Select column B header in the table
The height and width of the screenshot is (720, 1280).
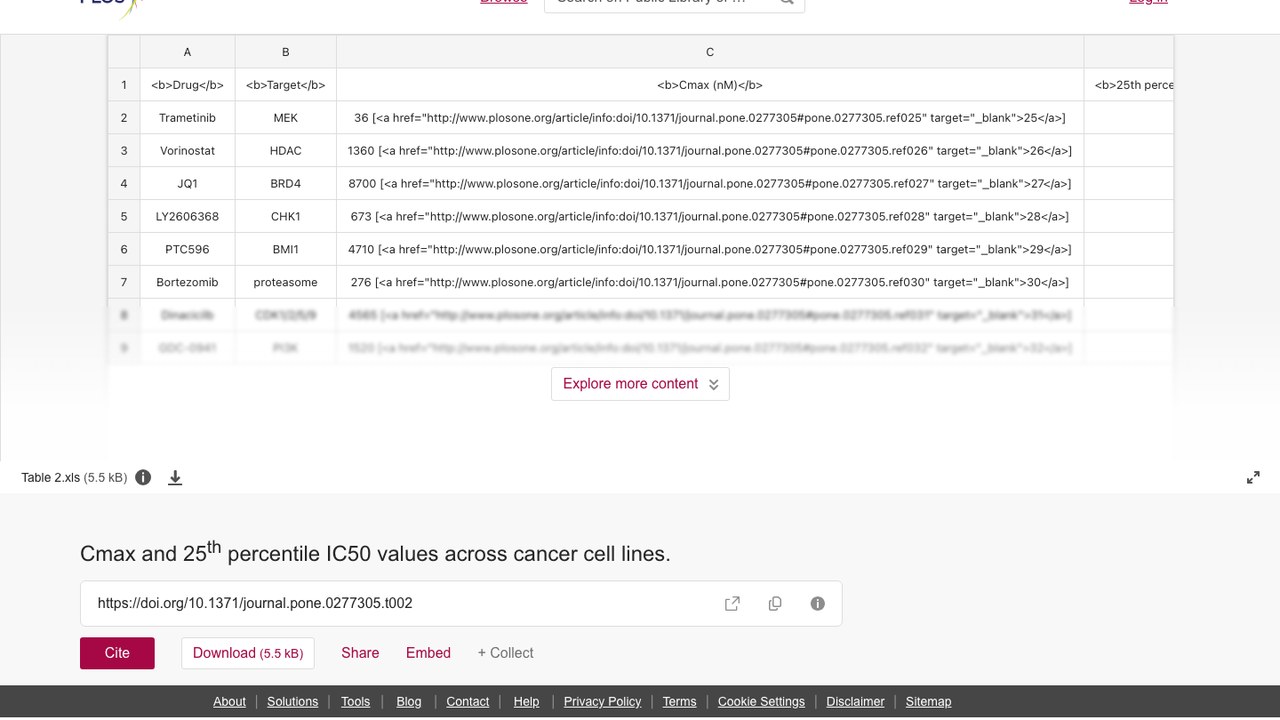point(286,52)
